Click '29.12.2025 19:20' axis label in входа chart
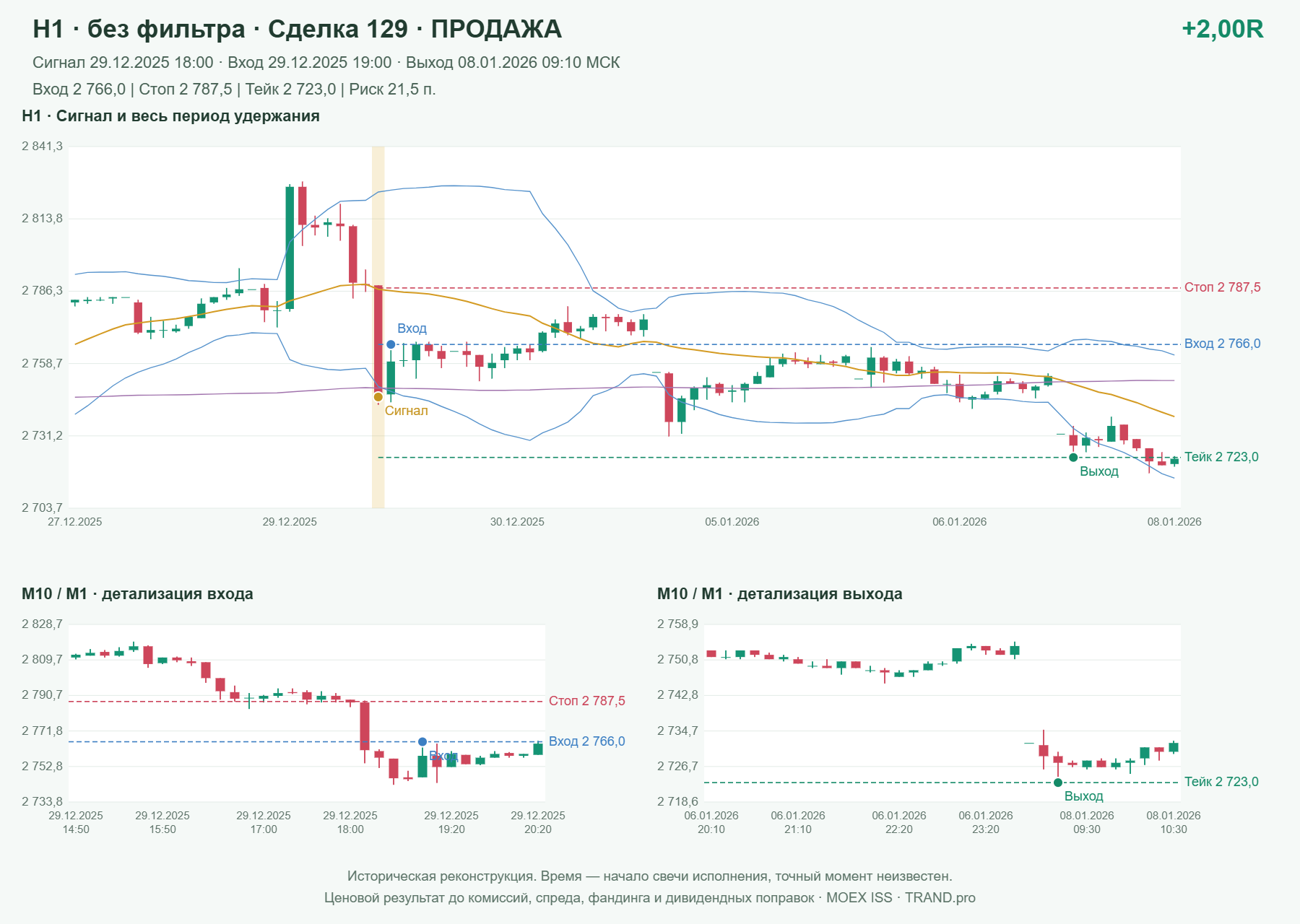This screenshot has width=1300, height=924. point(451,822)
